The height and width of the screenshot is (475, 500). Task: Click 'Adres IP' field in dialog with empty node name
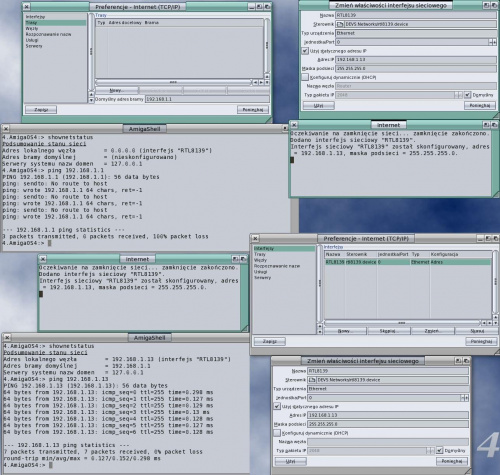[x=388, y=415]
